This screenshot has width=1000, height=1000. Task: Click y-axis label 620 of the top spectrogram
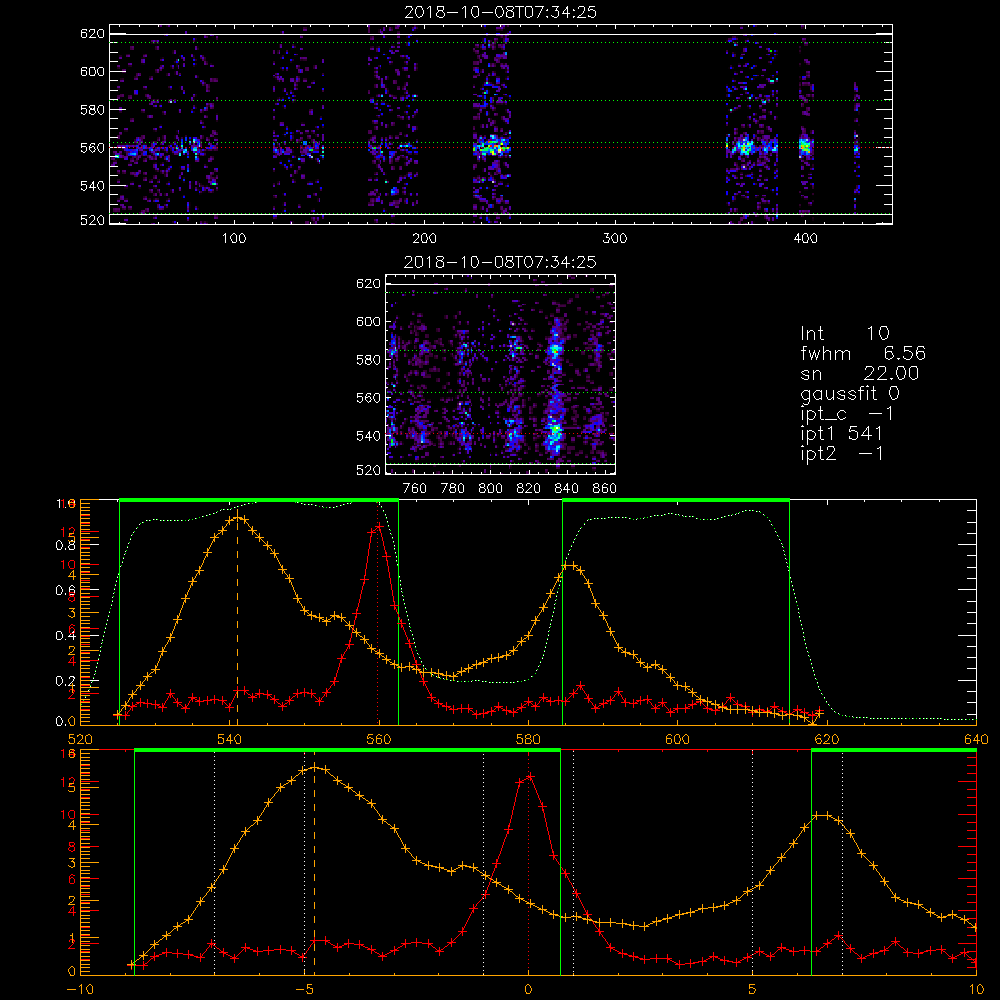tap(92, 34)
